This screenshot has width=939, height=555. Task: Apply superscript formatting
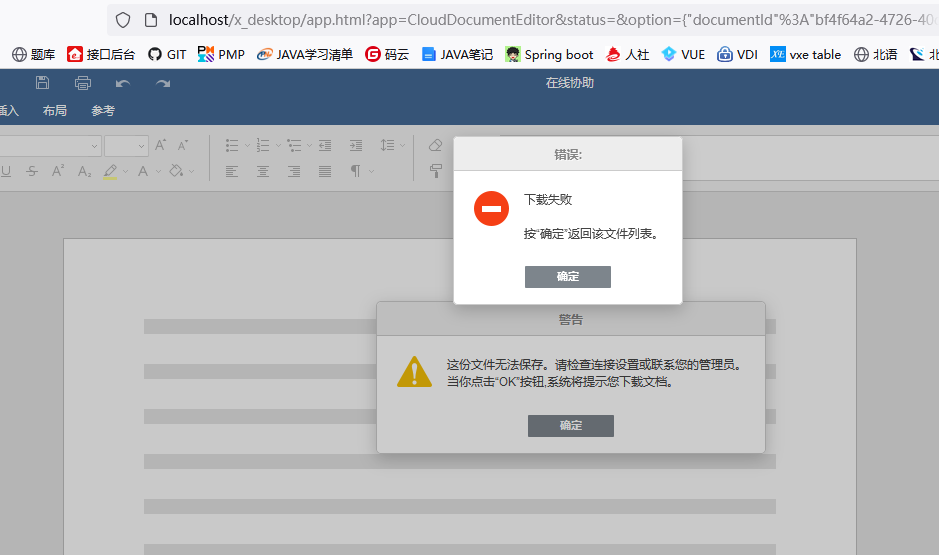(58, 171)
